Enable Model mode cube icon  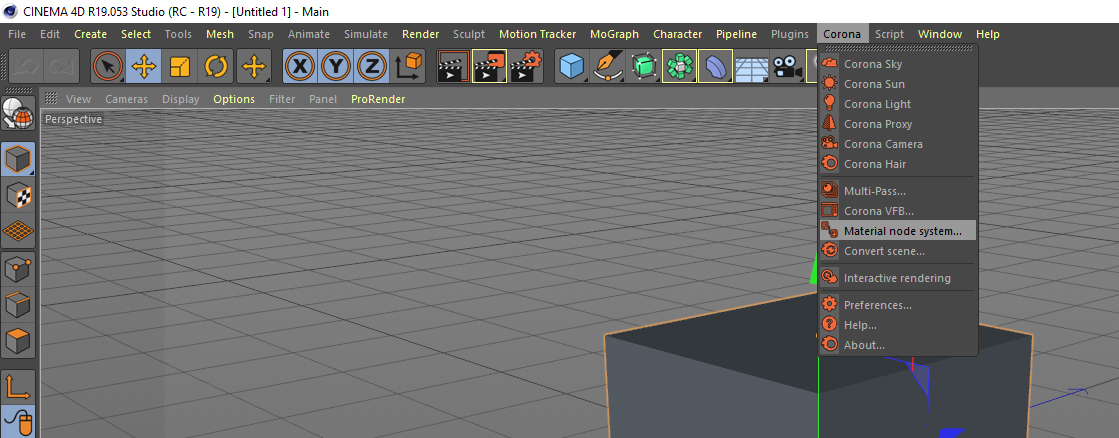pyautogui.click(x=18, y=158)
